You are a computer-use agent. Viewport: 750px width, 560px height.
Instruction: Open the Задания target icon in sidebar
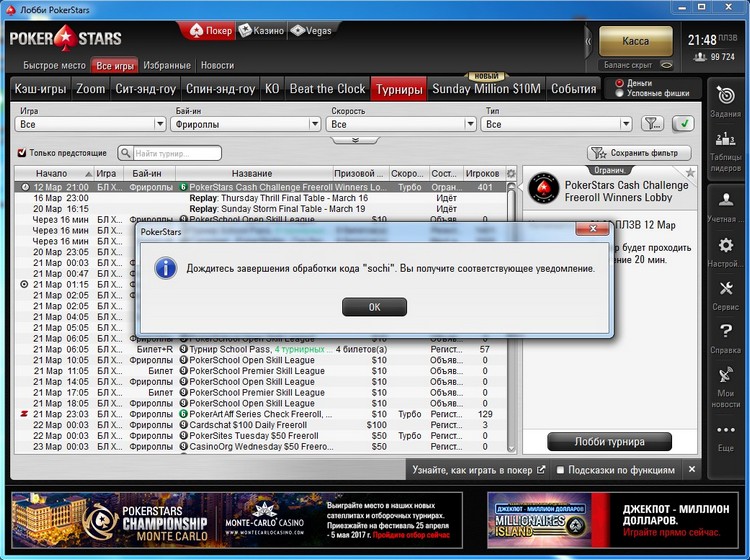coord(726,96)
